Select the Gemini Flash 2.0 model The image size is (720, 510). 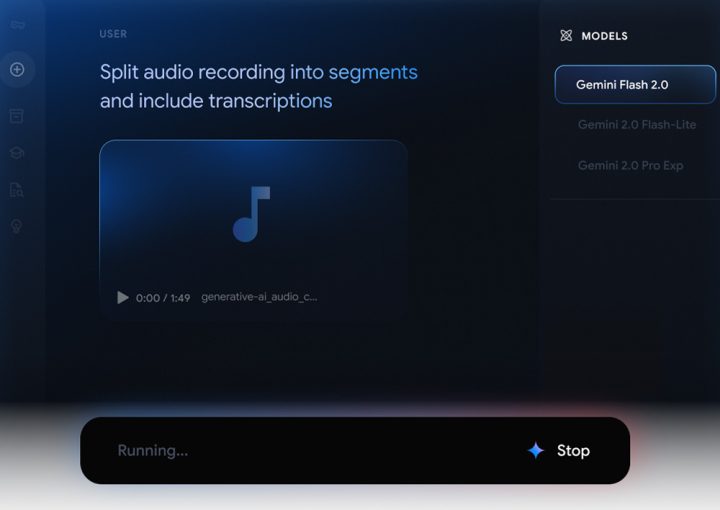pos(621,85)
